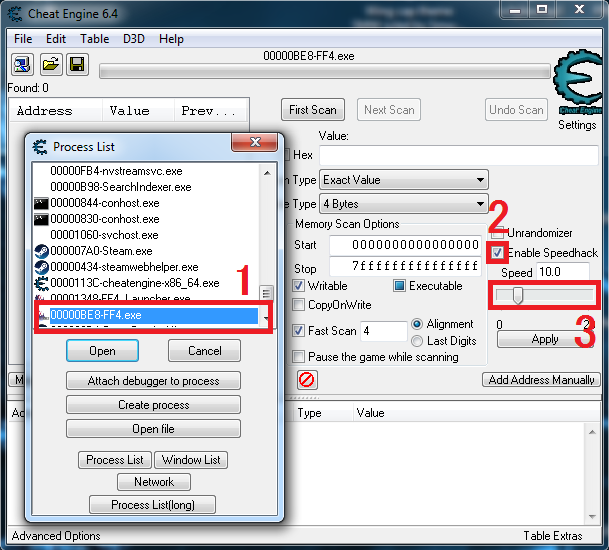The image size is (609, 550).
Task: Toggle the Hex checkbox
Action: 287,155
